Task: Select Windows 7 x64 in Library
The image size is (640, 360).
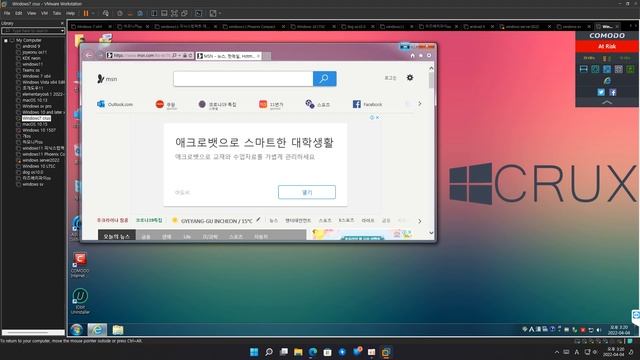Action: [x=36, y=76]
